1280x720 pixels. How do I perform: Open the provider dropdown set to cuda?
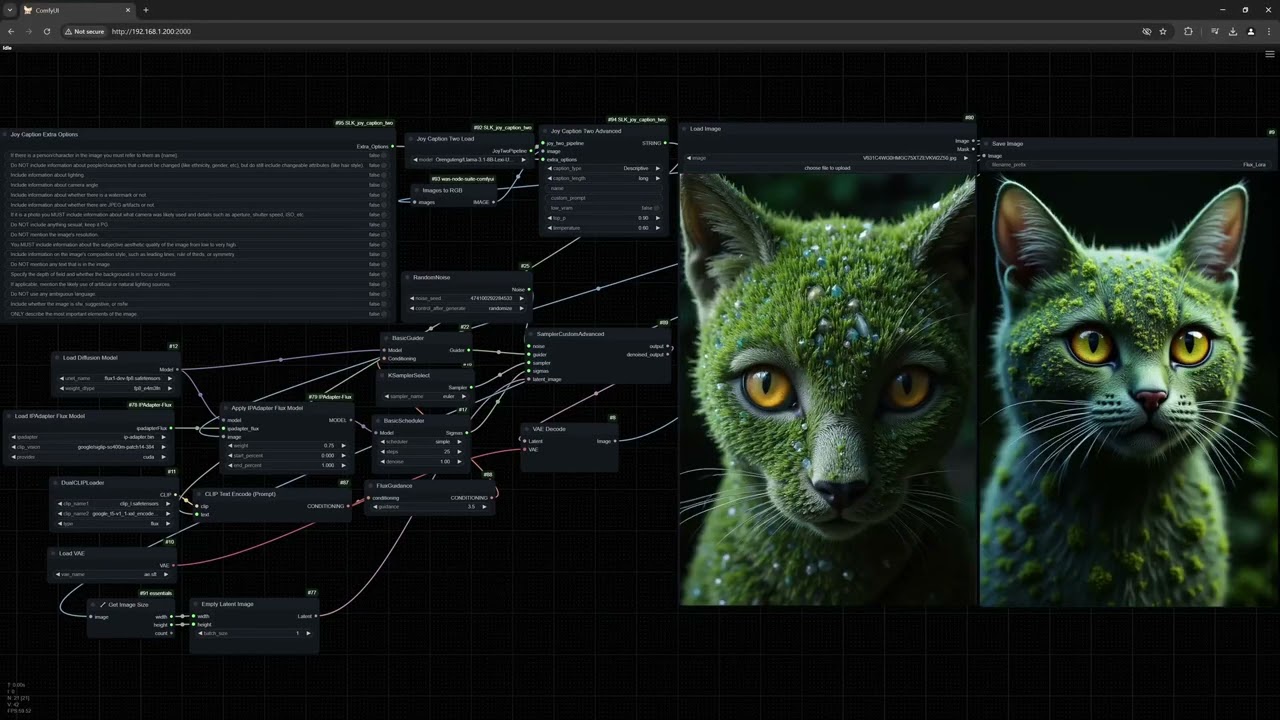point(86,457)
